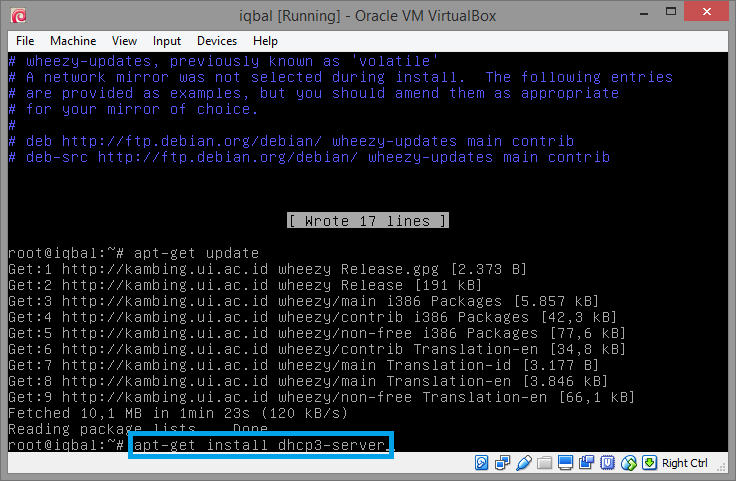This screenshot has height=481, width=736.
Task: Click the Get:9 non-free Translation-en line
Action: pos(322,397)
